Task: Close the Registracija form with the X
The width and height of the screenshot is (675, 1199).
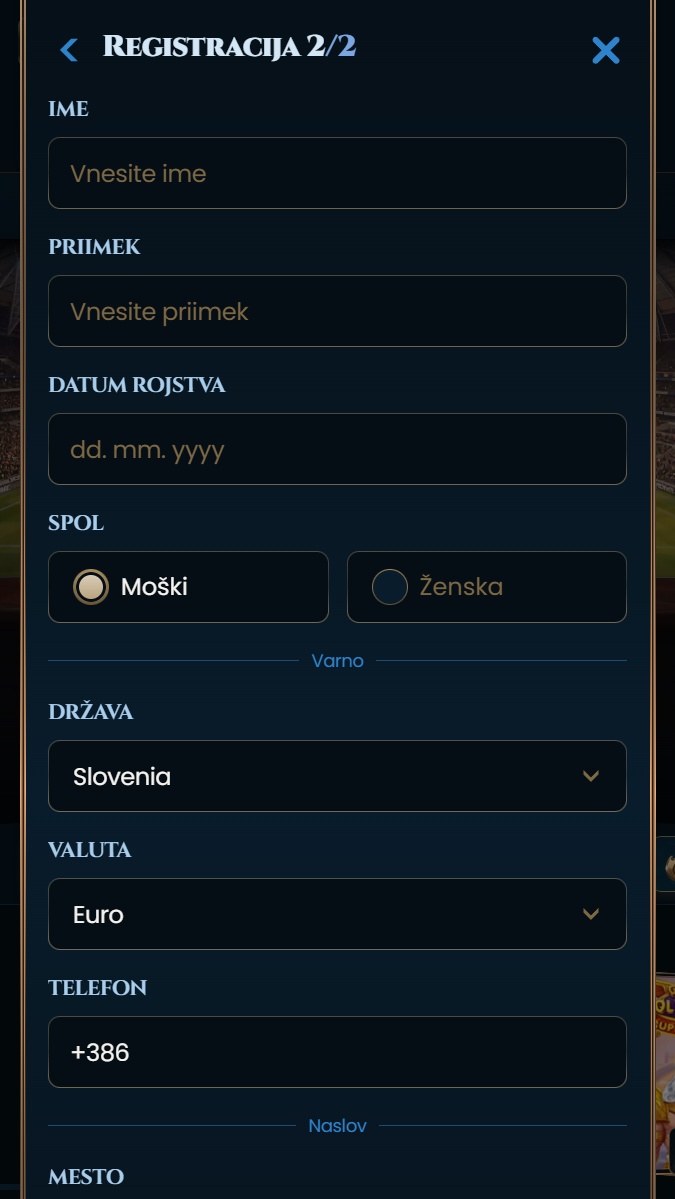Action: (x=605, y=50)
